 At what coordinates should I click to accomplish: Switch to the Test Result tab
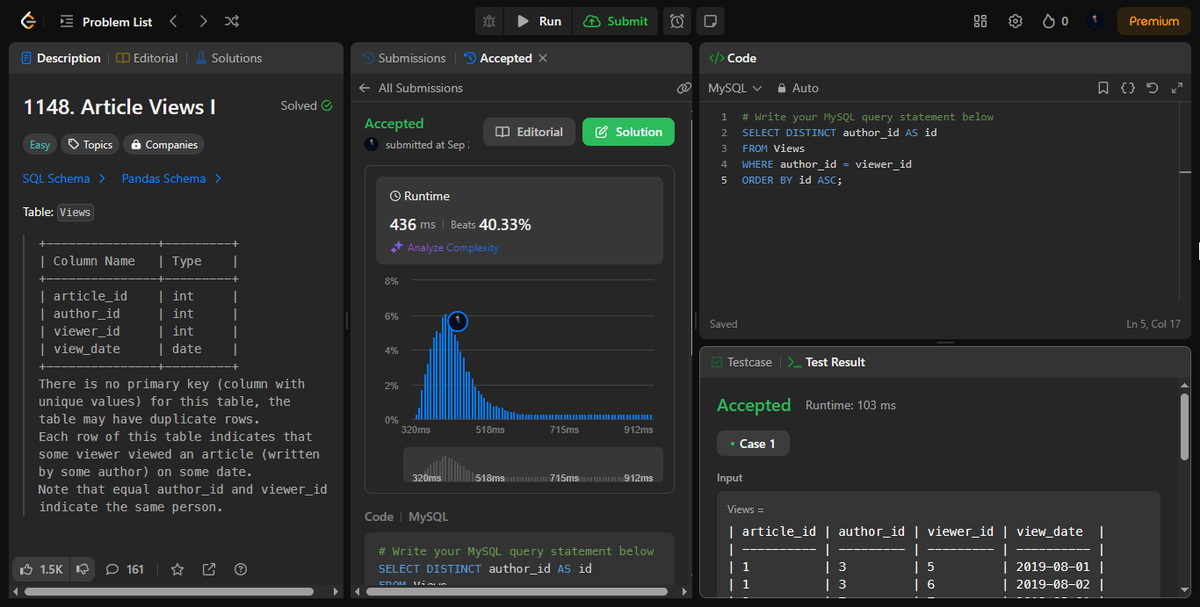pos(826,362)
